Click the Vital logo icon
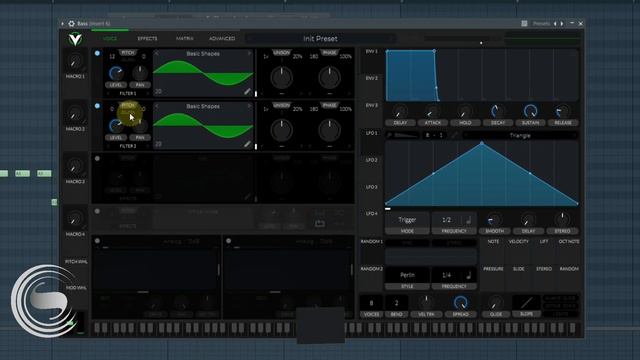 [x=75, y=39]
